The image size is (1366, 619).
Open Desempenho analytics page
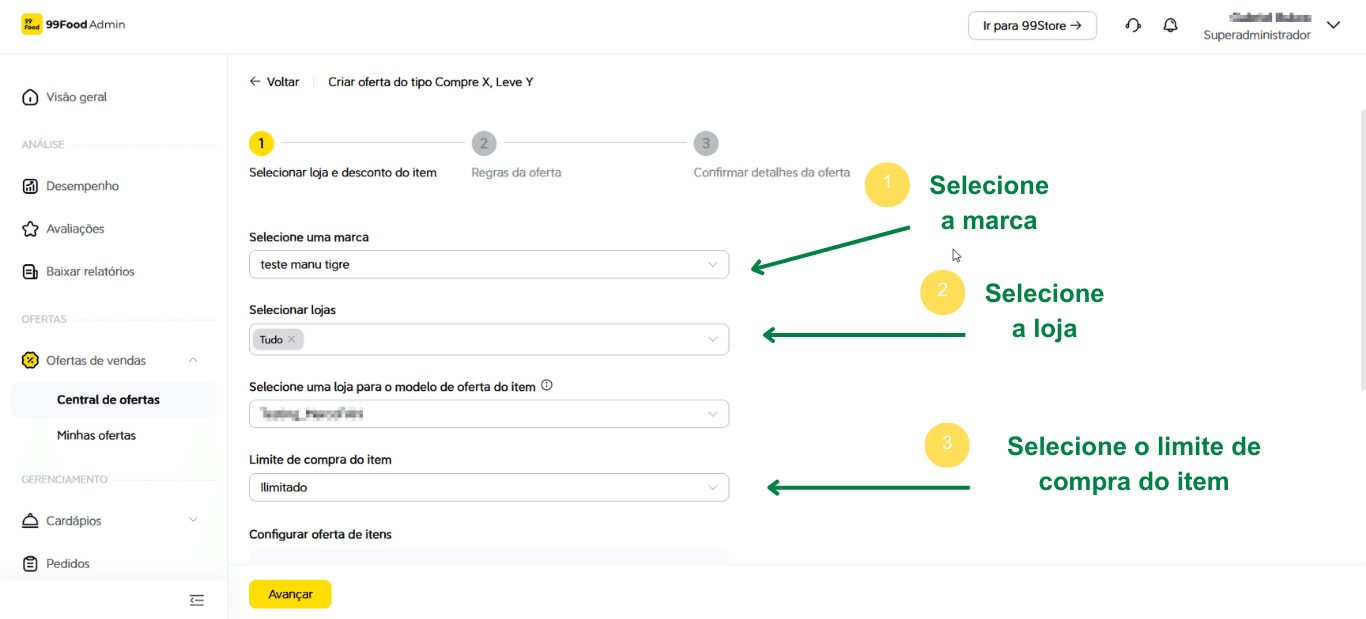[82, 186]
